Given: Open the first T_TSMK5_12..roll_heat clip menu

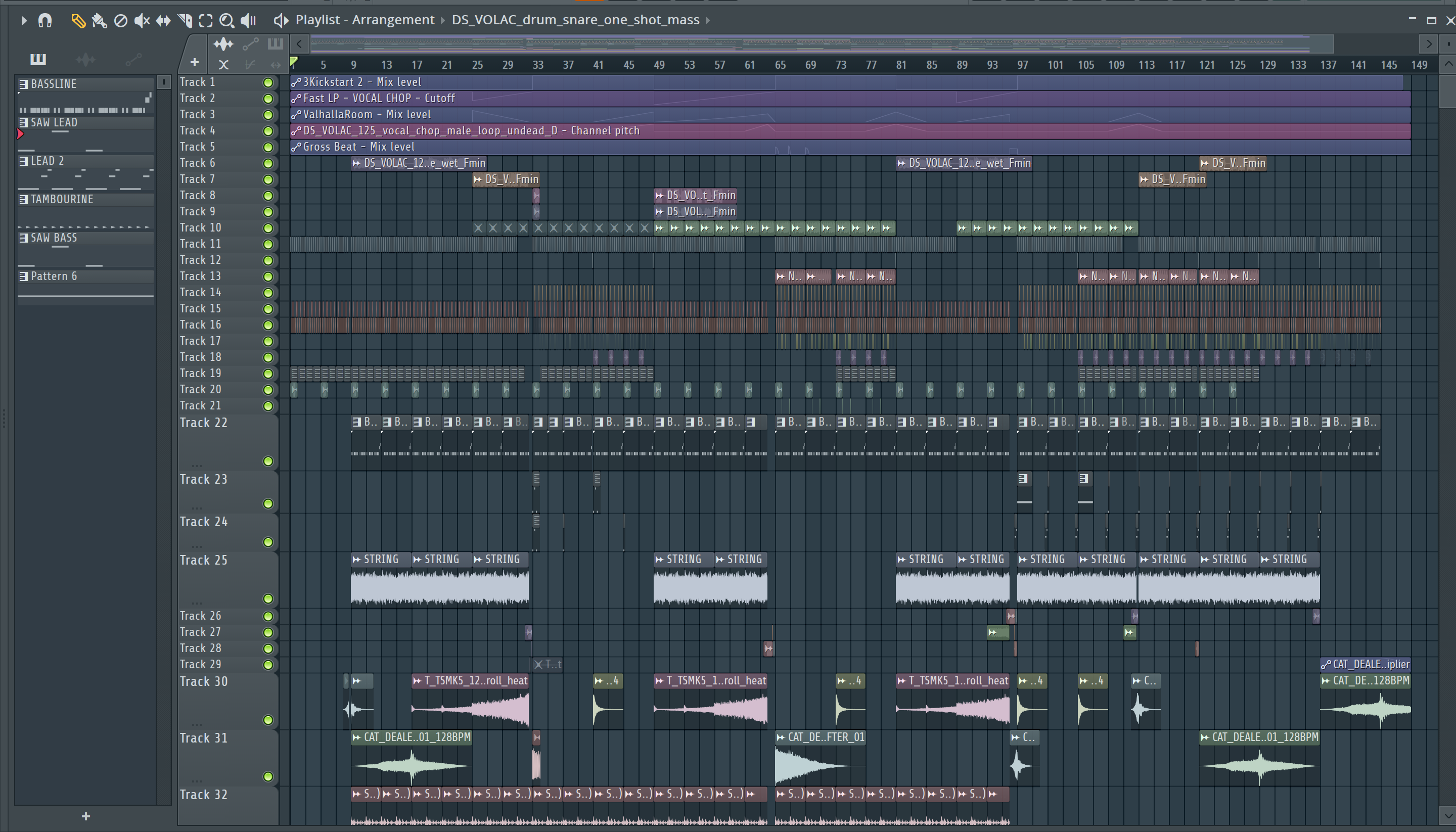Looking at the screenshot, I should (x=417, y=680).
